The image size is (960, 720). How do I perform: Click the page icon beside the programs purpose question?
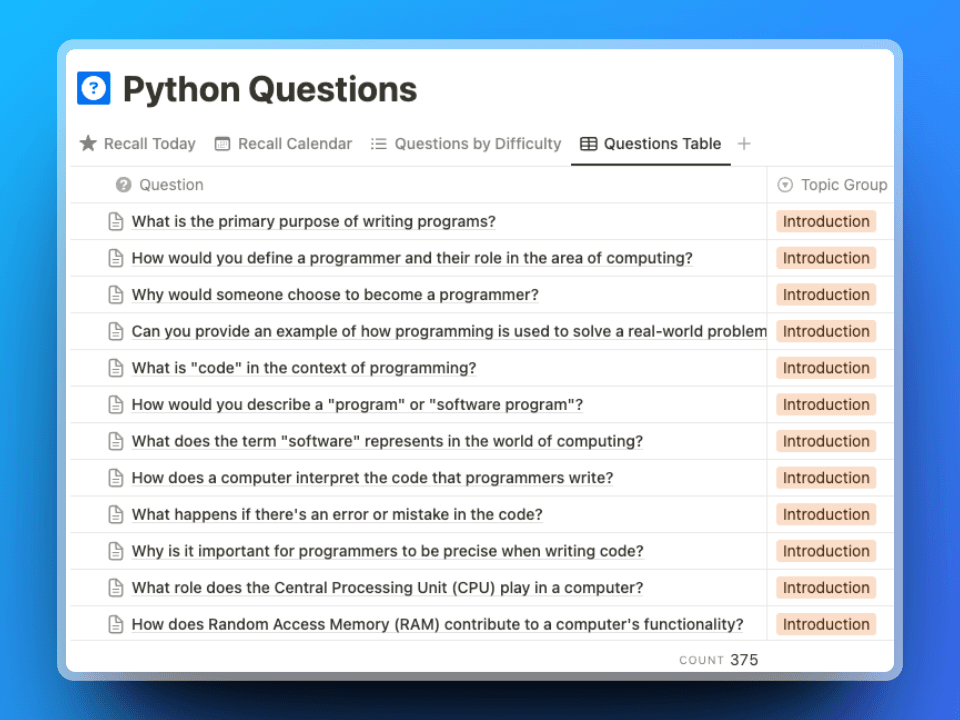click(114, 220)
